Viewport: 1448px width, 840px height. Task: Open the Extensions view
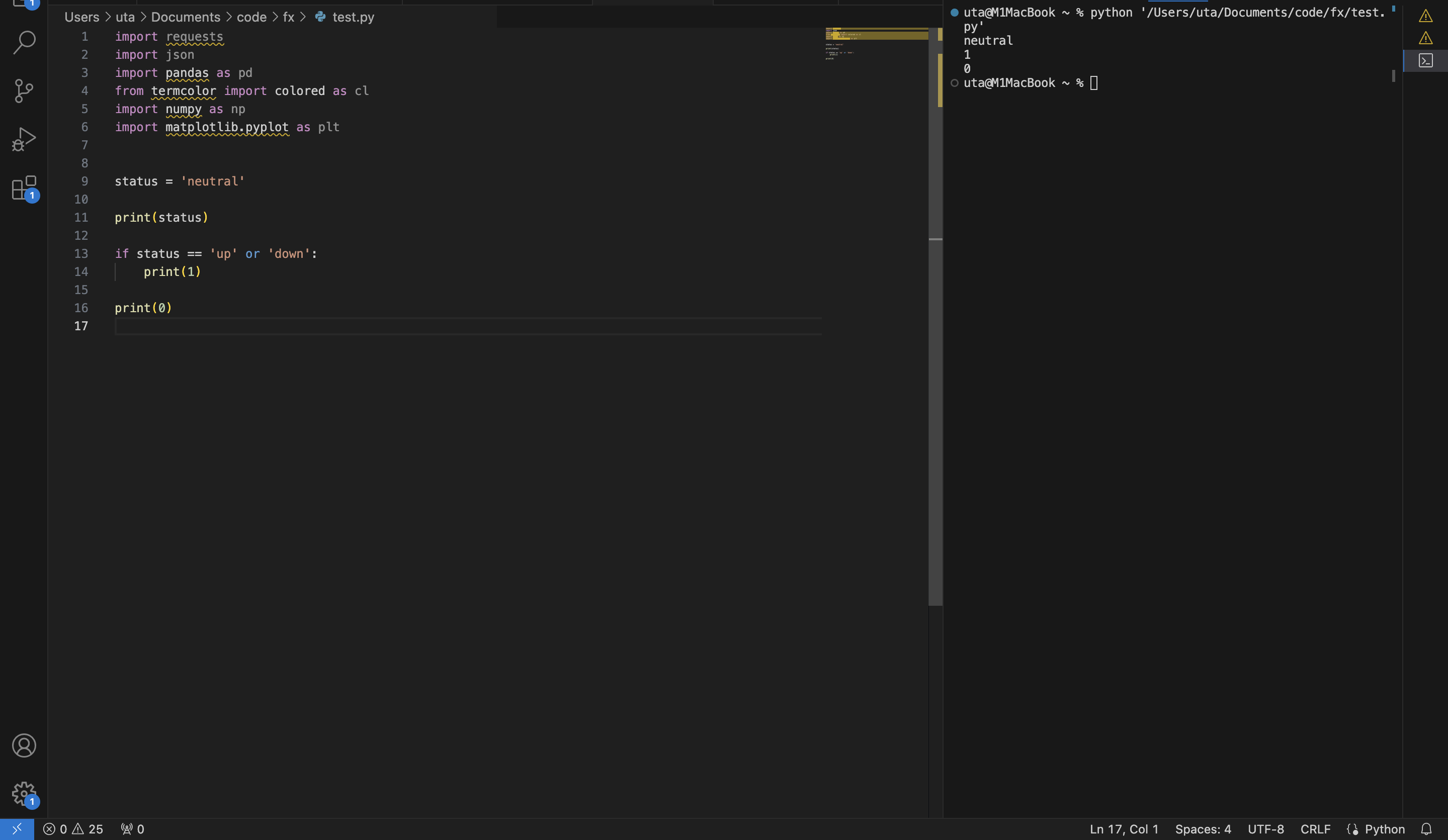pyautogui.click(x=24, y=188)
